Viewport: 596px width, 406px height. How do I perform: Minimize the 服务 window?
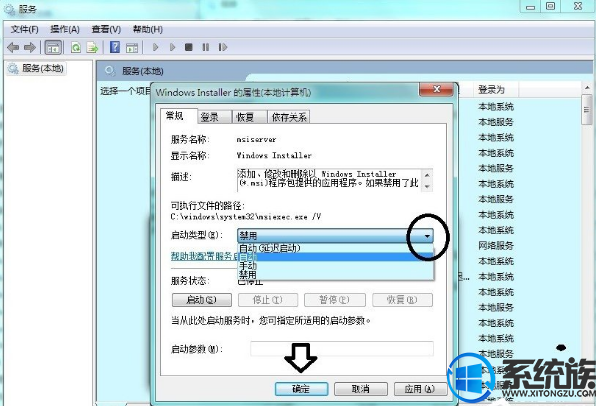[x=530, y=6]
